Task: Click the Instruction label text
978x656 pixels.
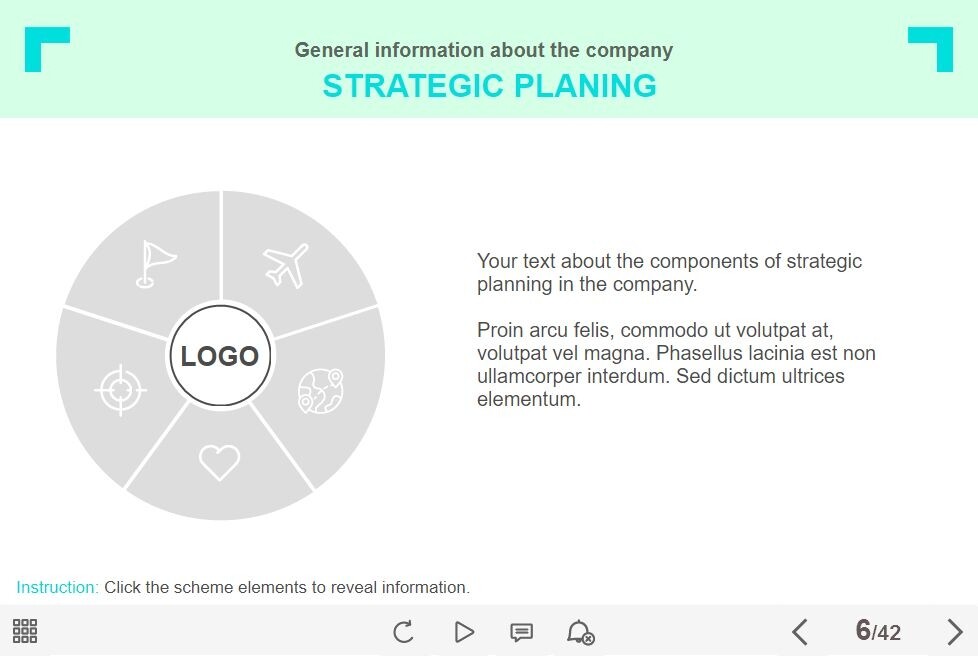Action: (x=58, y=587)
